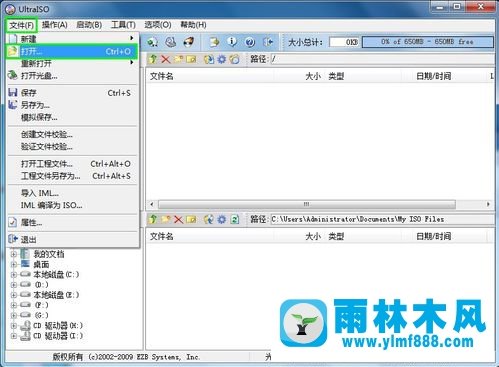
Task: Choose 打开工程文件... menu entry
Action: [x=72, y=164]
